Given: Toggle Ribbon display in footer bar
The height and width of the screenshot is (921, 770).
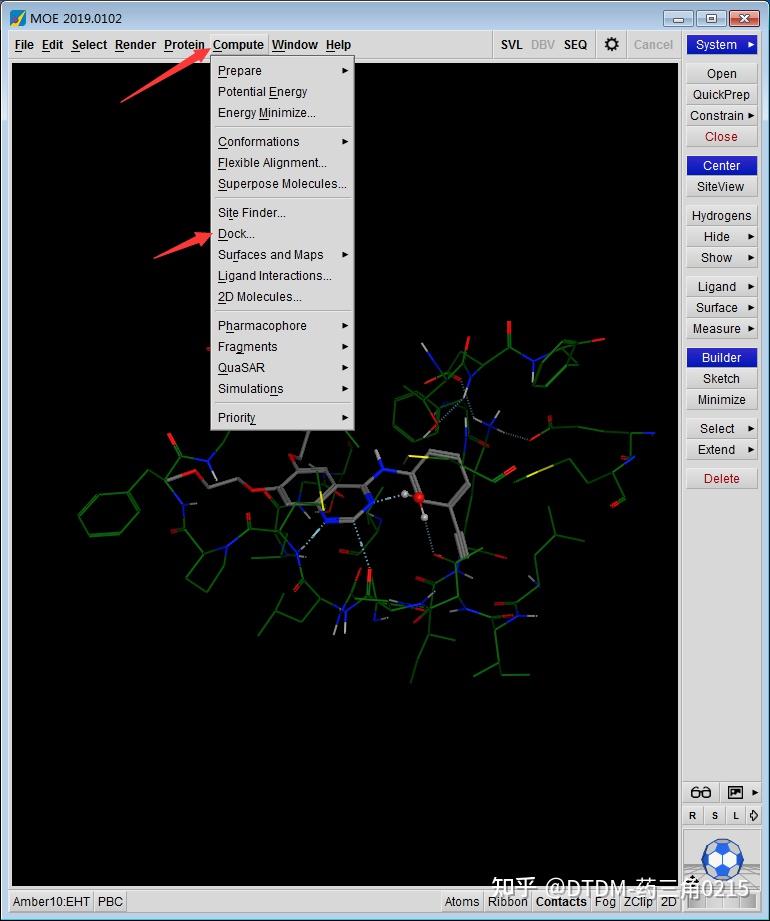Looking at the screenshot, I should point(507,902).
